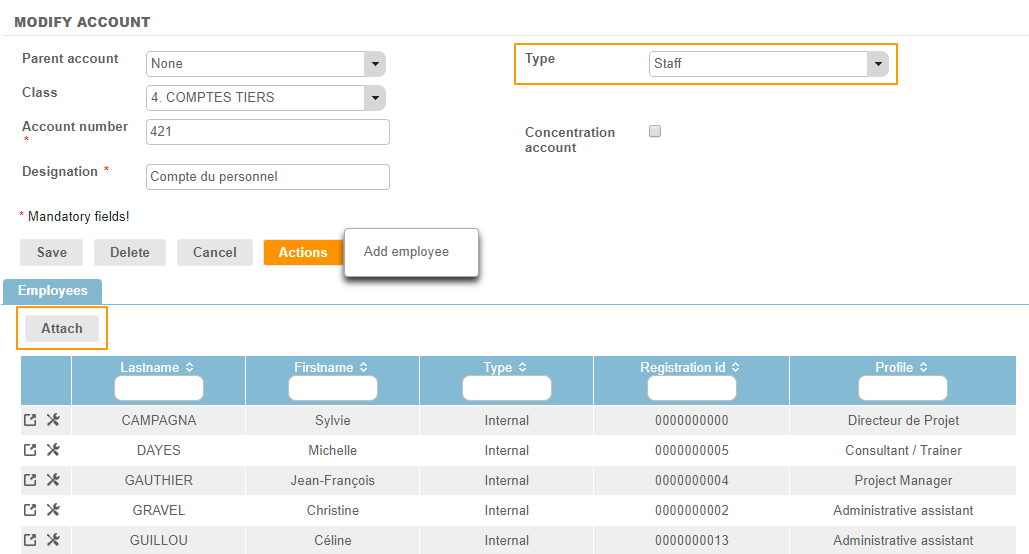Switch to the Employees tab
Screen dimensions: 1029x554
click(52, 291)
